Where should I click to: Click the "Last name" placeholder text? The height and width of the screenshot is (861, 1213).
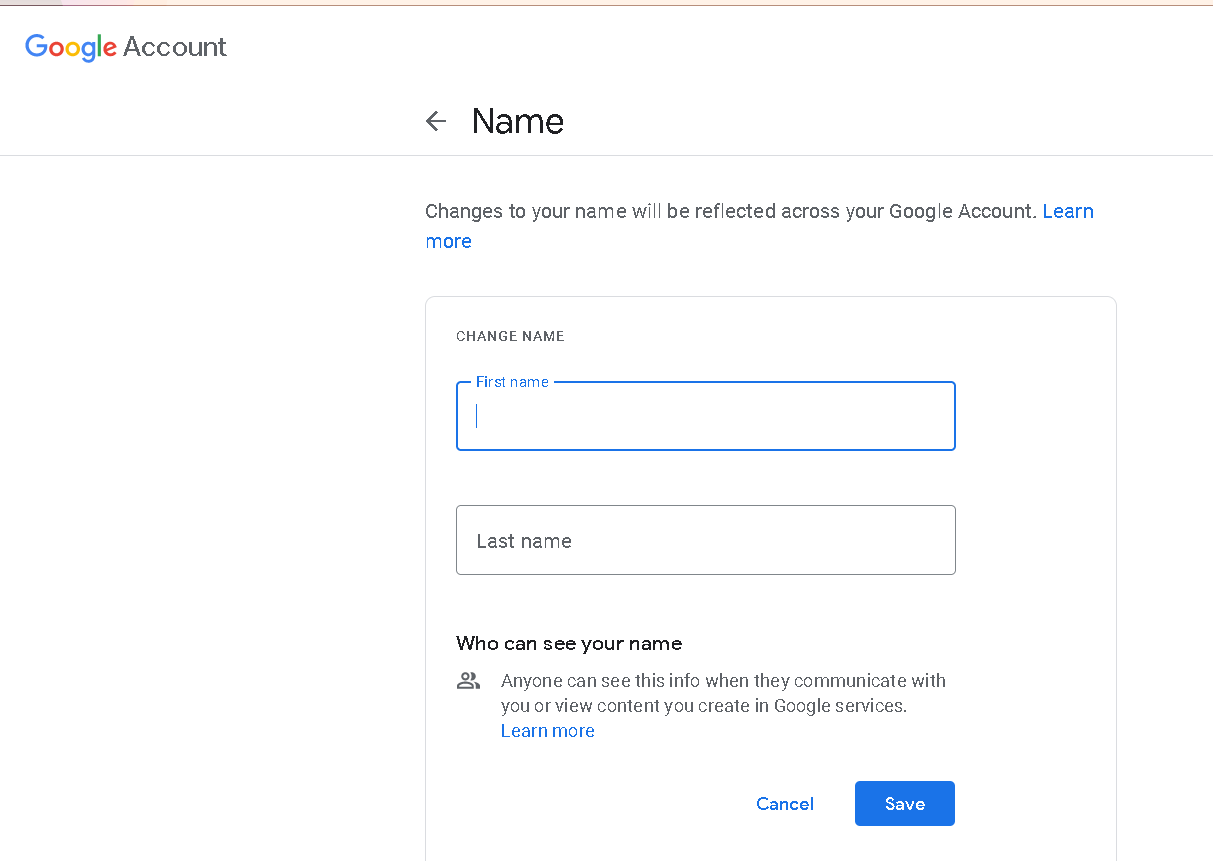pyautogui.click(x=524, y=541)
